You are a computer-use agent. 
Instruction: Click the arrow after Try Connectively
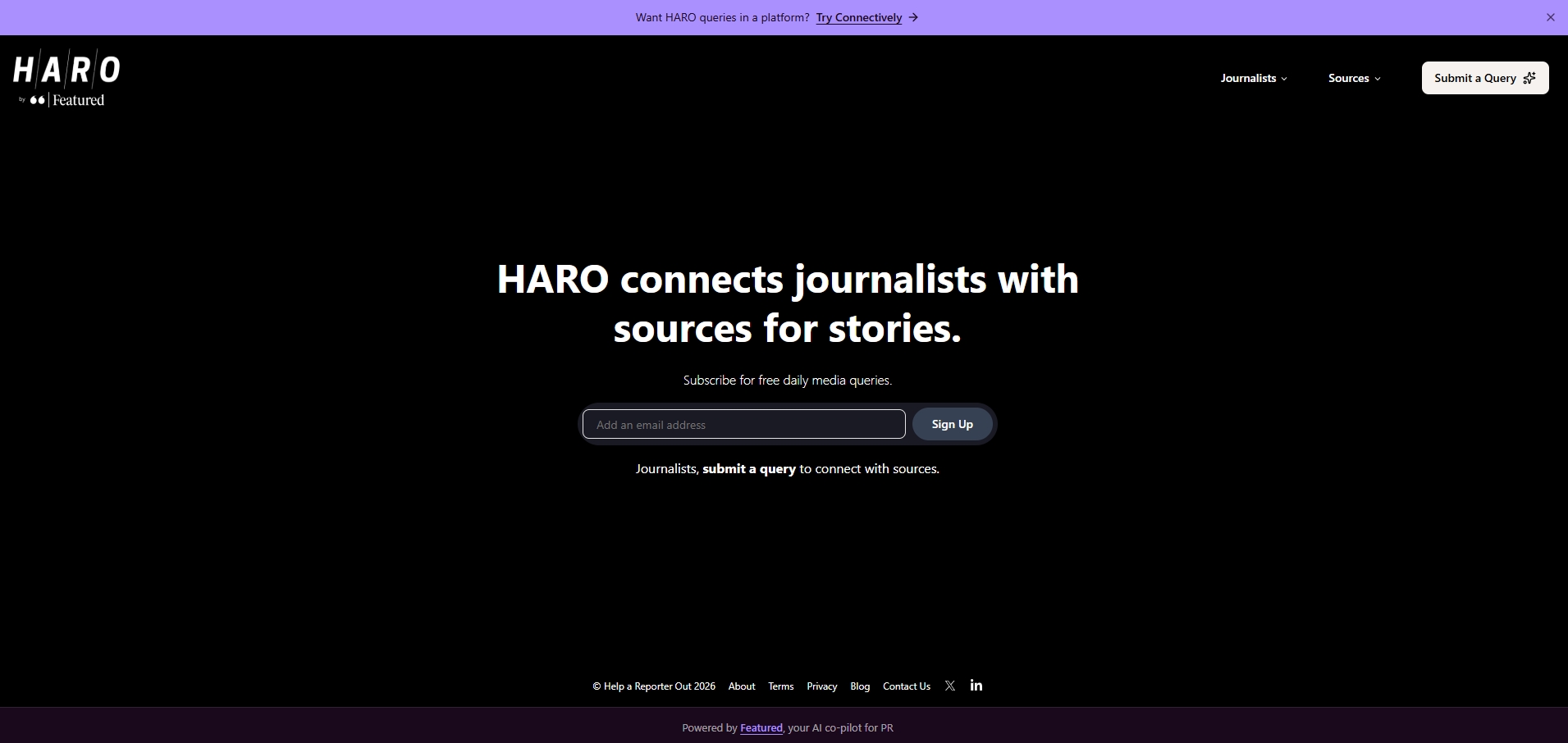click(x=913, y=17)
